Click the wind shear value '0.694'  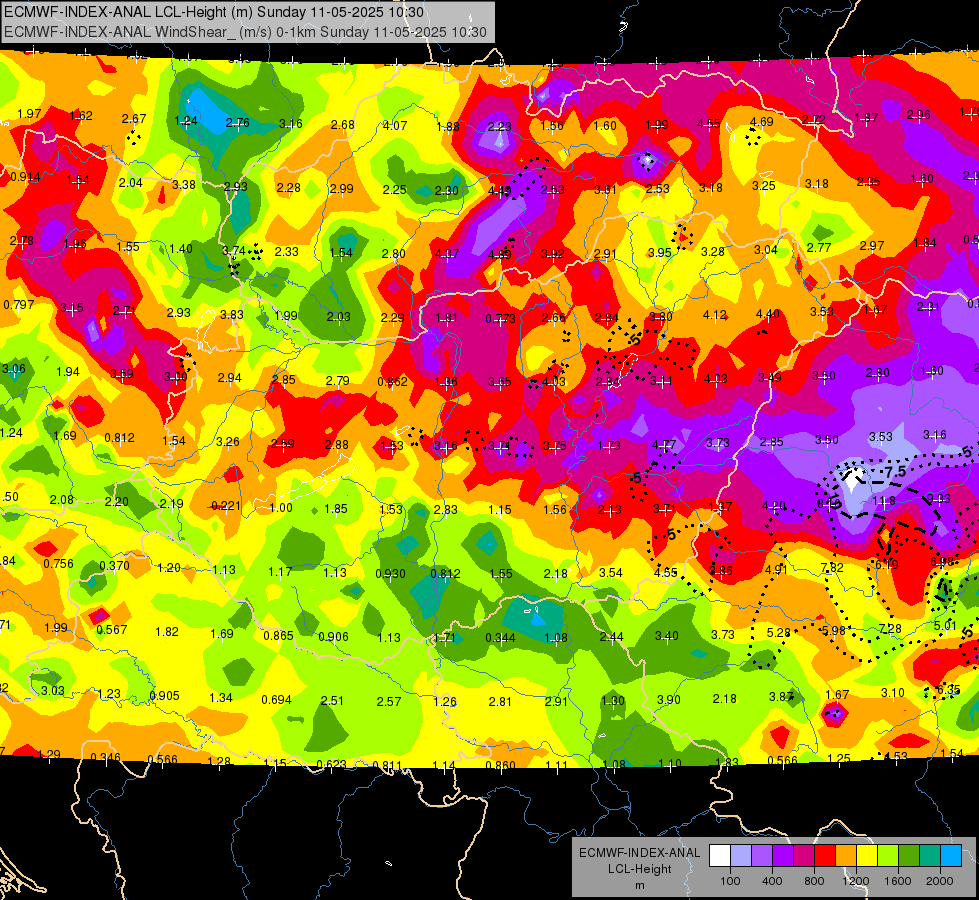point(276,700)
